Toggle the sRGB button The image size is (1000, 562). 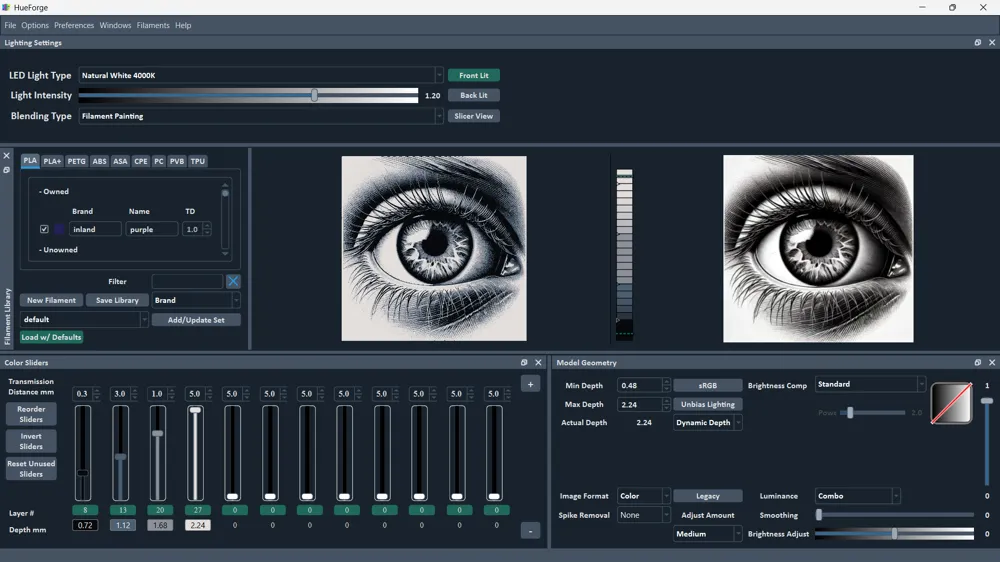coord(707,385)
